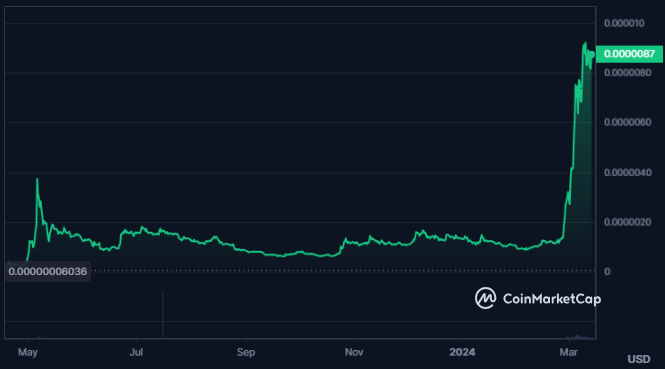Click the 0.000010 y-axis value

(624, 23)
